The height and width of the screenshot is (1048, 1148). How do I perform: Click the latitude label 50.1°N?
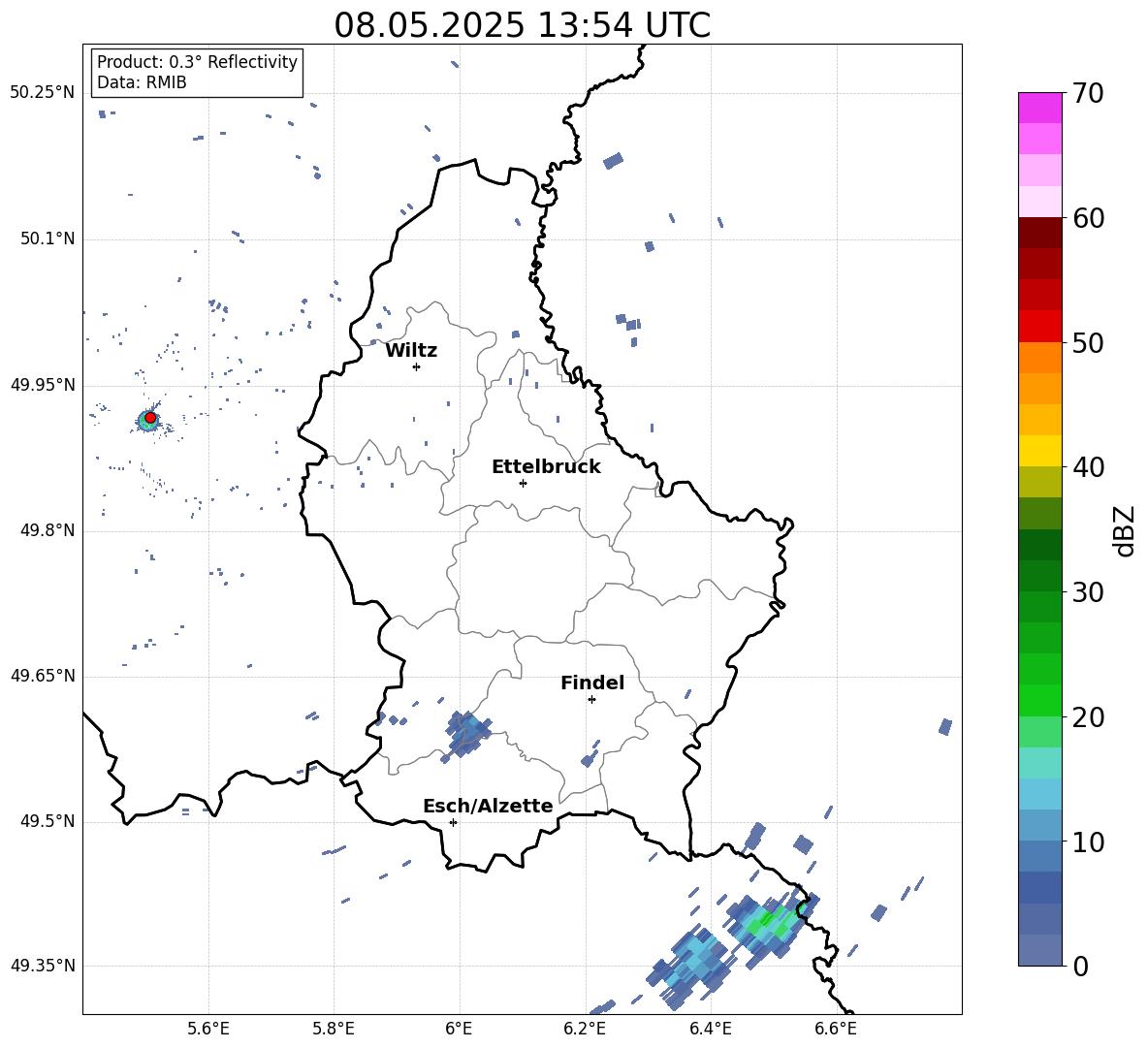point(48,239)
